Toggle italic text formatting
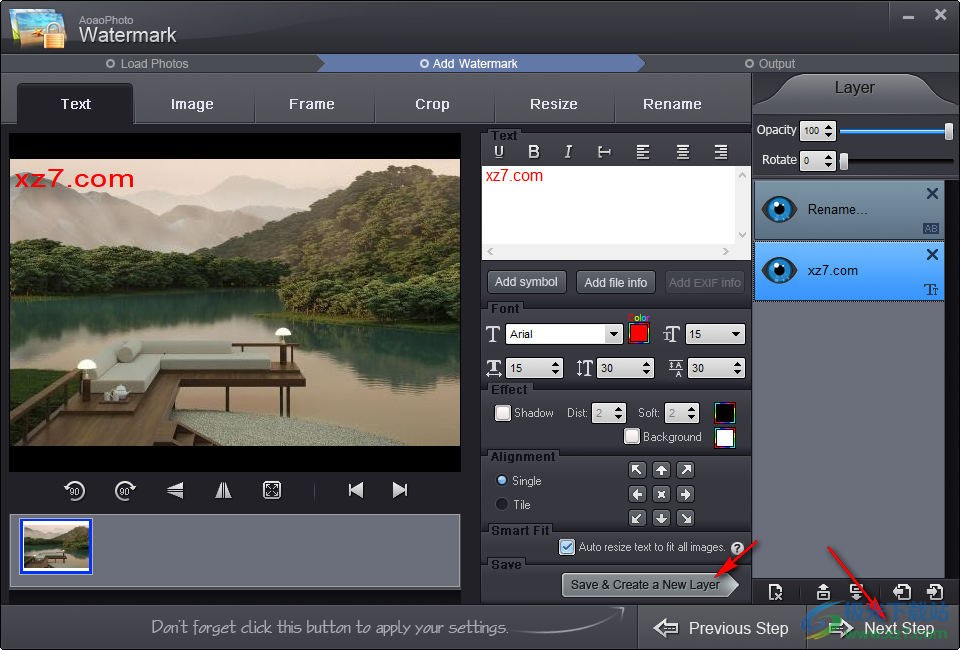This screenshot has height=650, width=960. [568, 152]
